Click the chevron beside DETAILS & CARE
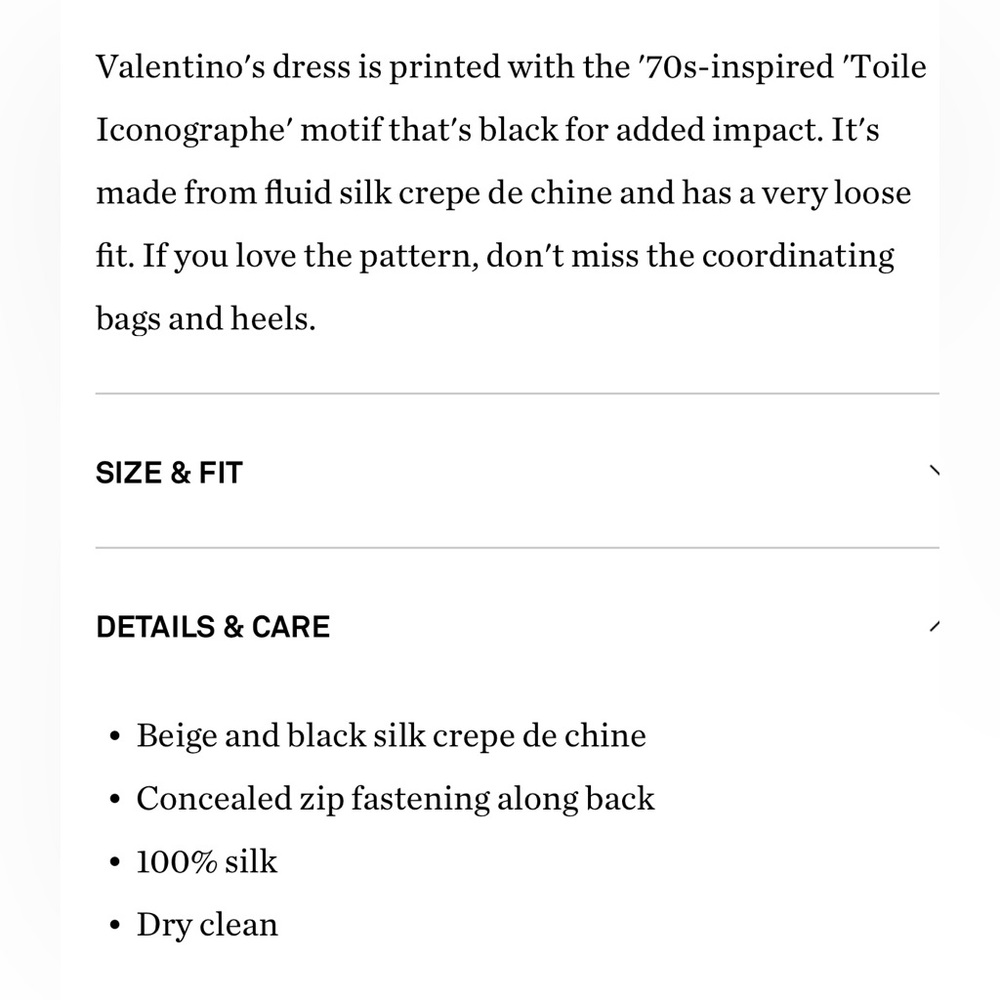1000x1000 pixels. 934,626
